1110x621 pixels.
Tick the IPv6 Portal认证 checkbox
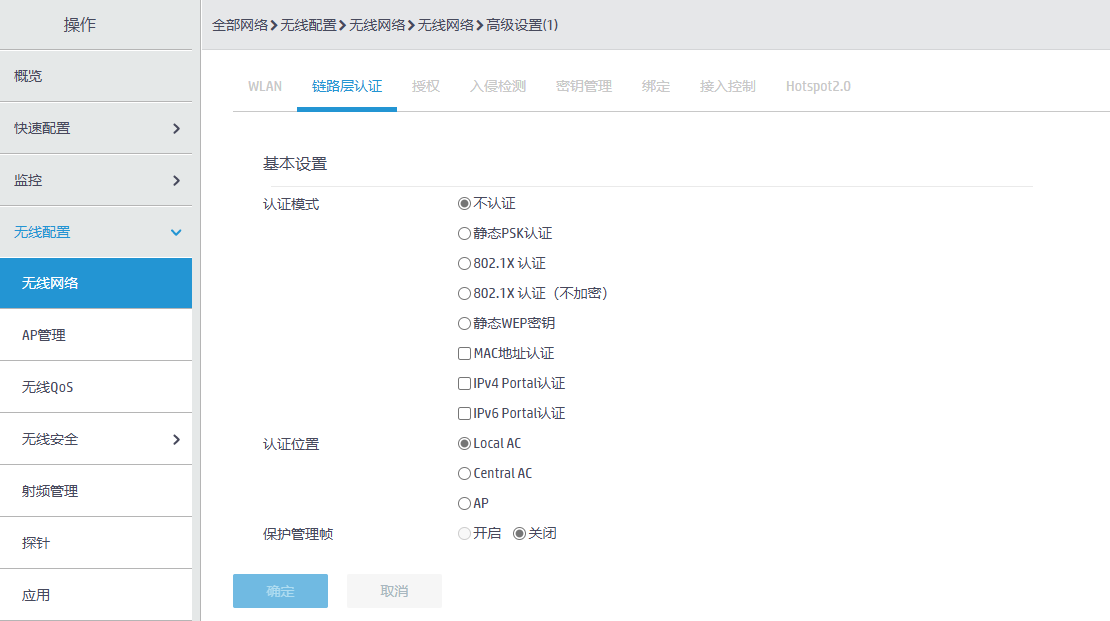(464, 414)
